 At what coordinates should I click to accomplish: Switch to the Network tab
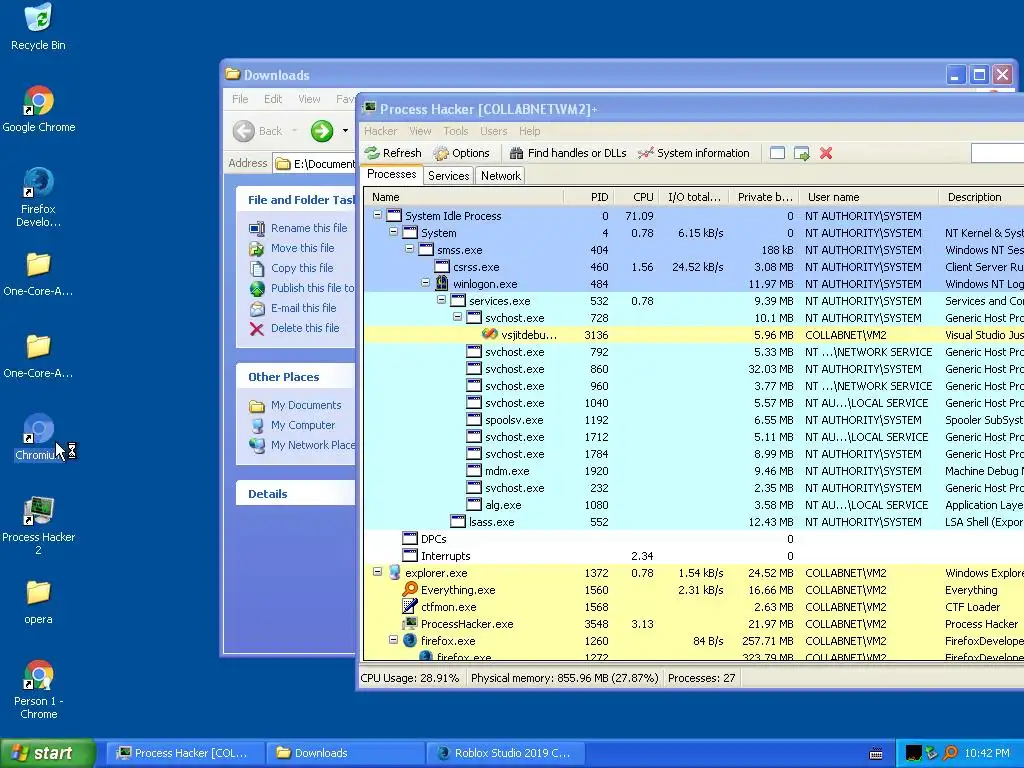tap(501, 176)
